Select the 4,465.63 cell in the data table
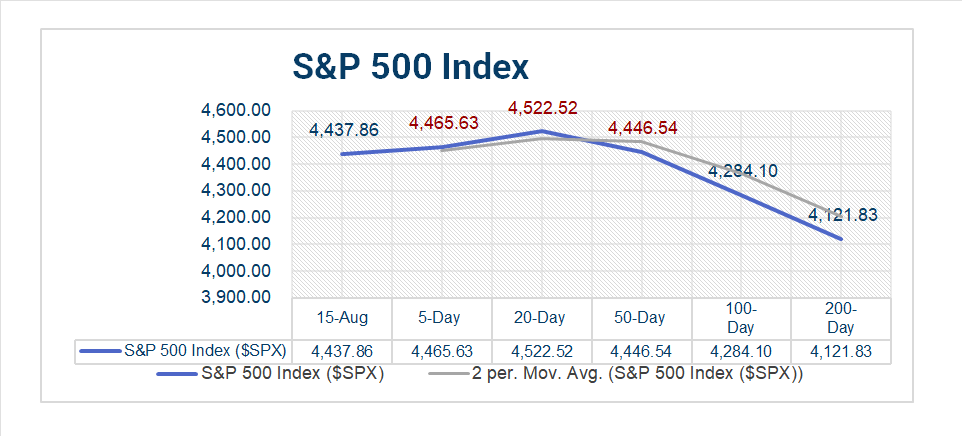Viewport: 962px width, 436px height. pos(442,352)
